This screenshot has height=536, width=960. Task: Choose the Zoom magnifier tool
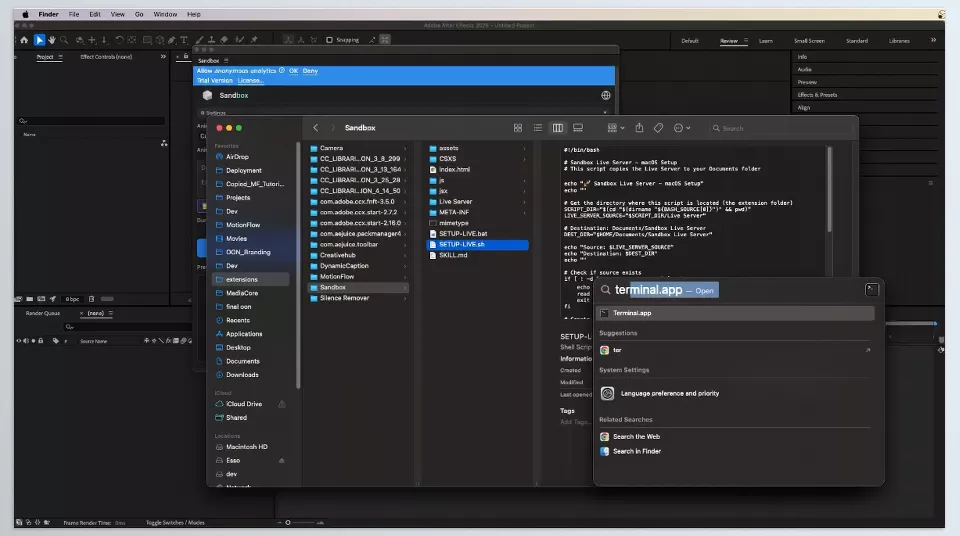click(x=64, y=40)
